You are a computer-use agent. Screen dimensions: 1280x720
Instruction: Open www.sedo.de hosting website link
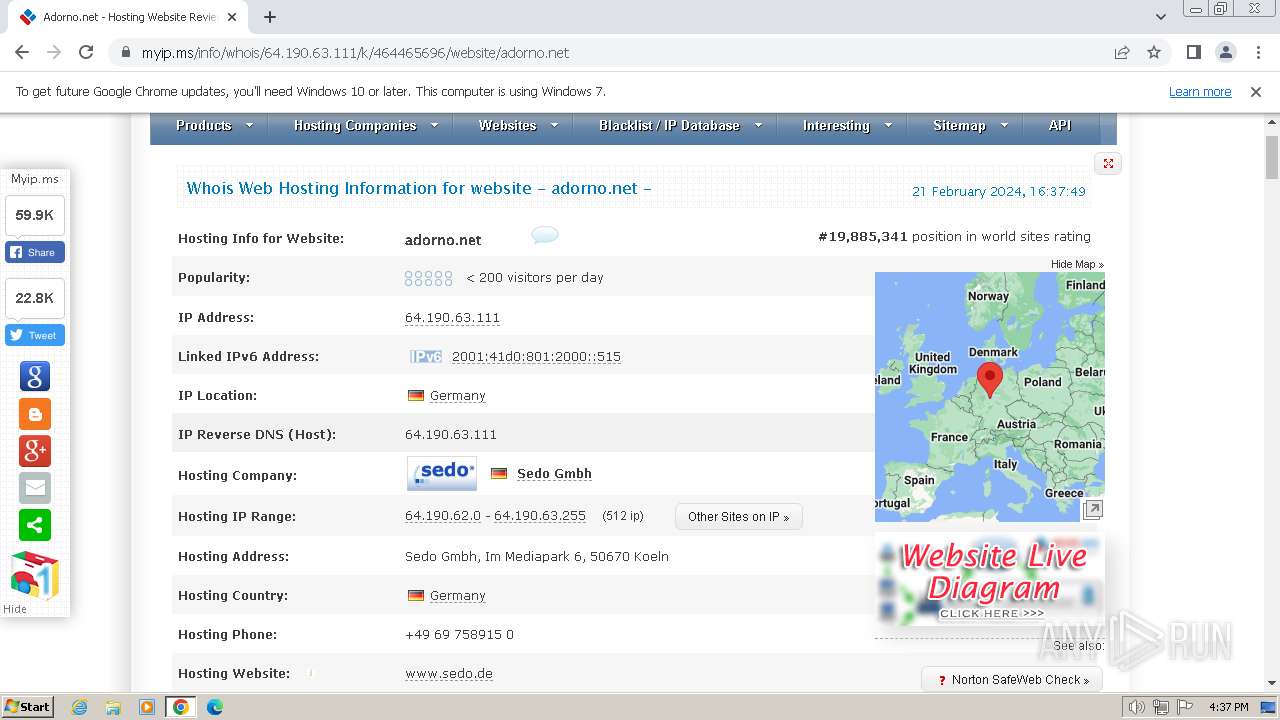(449, 674)
